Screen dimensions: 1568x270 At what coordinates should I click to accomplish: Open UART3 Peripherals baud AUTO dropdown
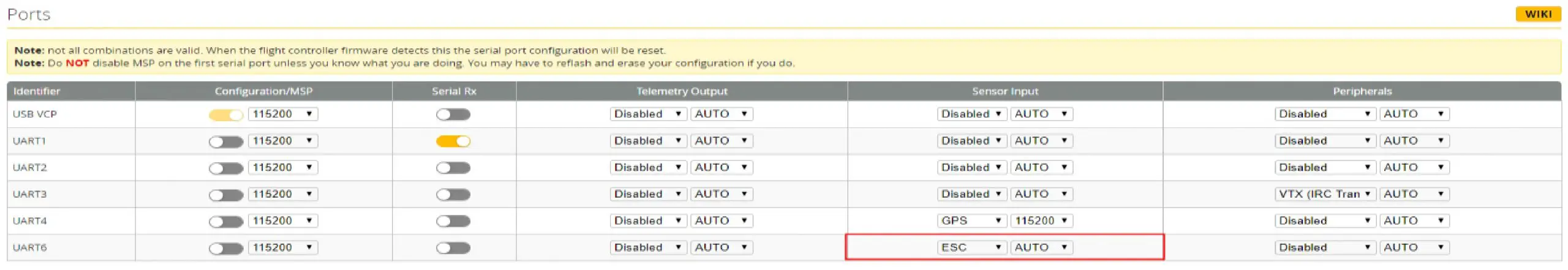[1414, 194]
